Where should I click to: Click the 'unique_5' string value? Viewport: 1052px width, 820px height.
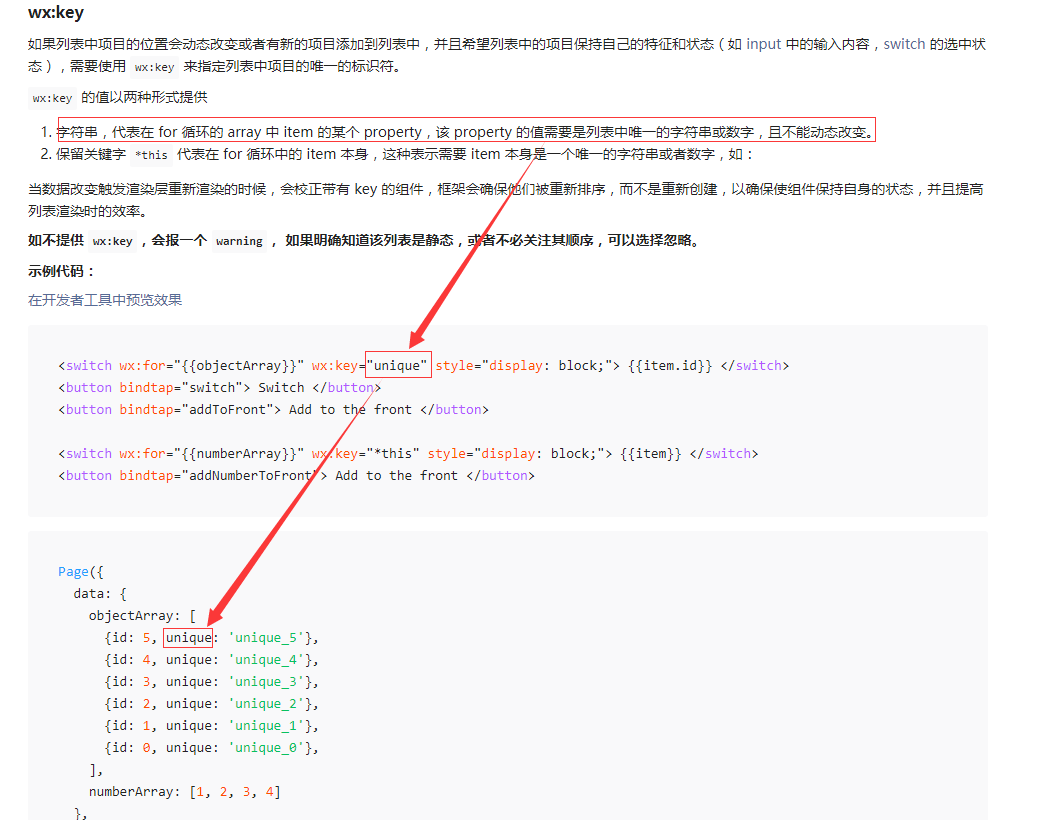coord(266,638)
